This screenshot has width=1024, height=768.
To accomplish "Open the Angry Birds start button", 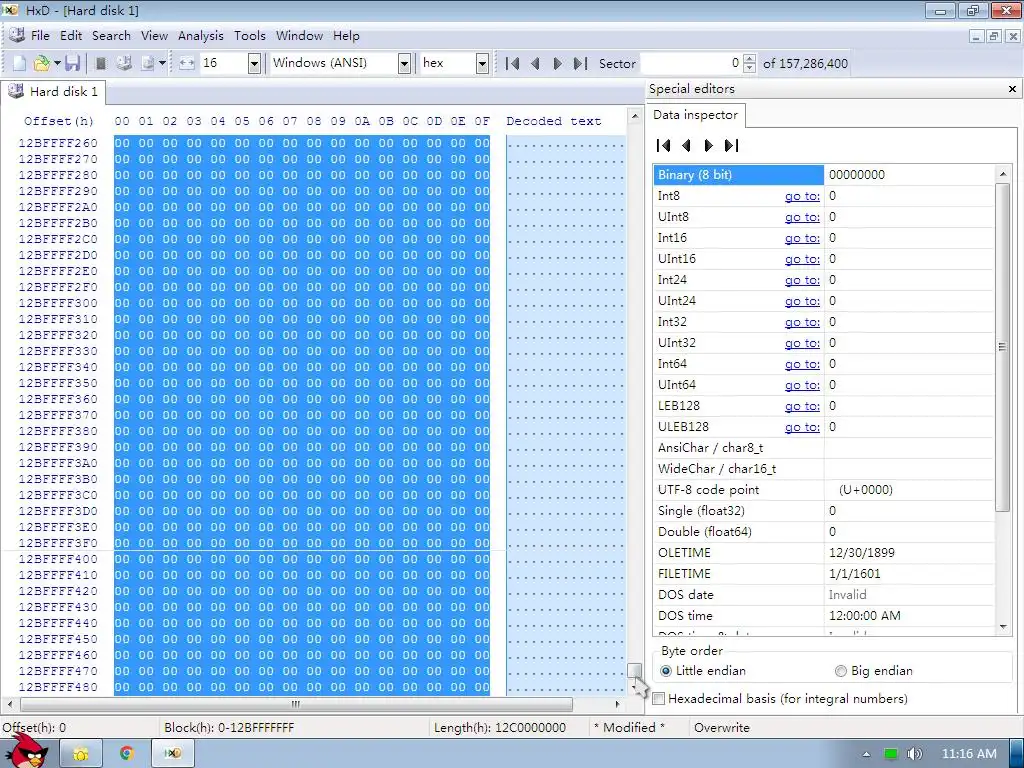I will pyautogui.click(x=27, y=751).
